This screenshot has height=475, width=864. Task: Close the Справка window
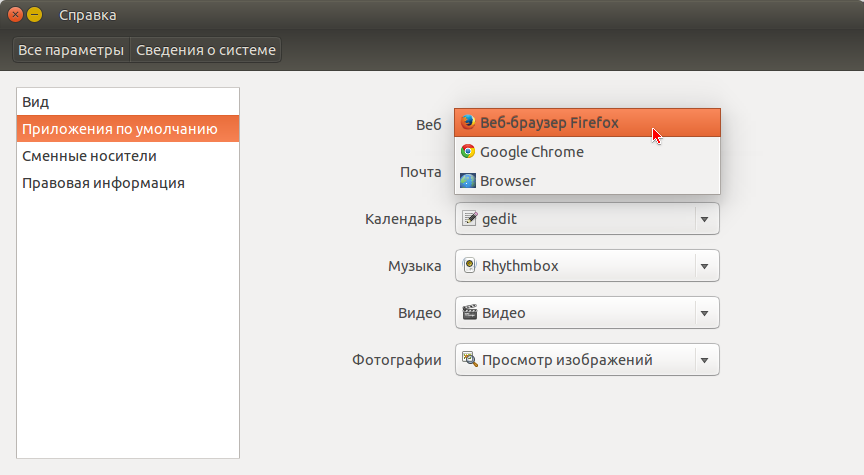point(15,15)
